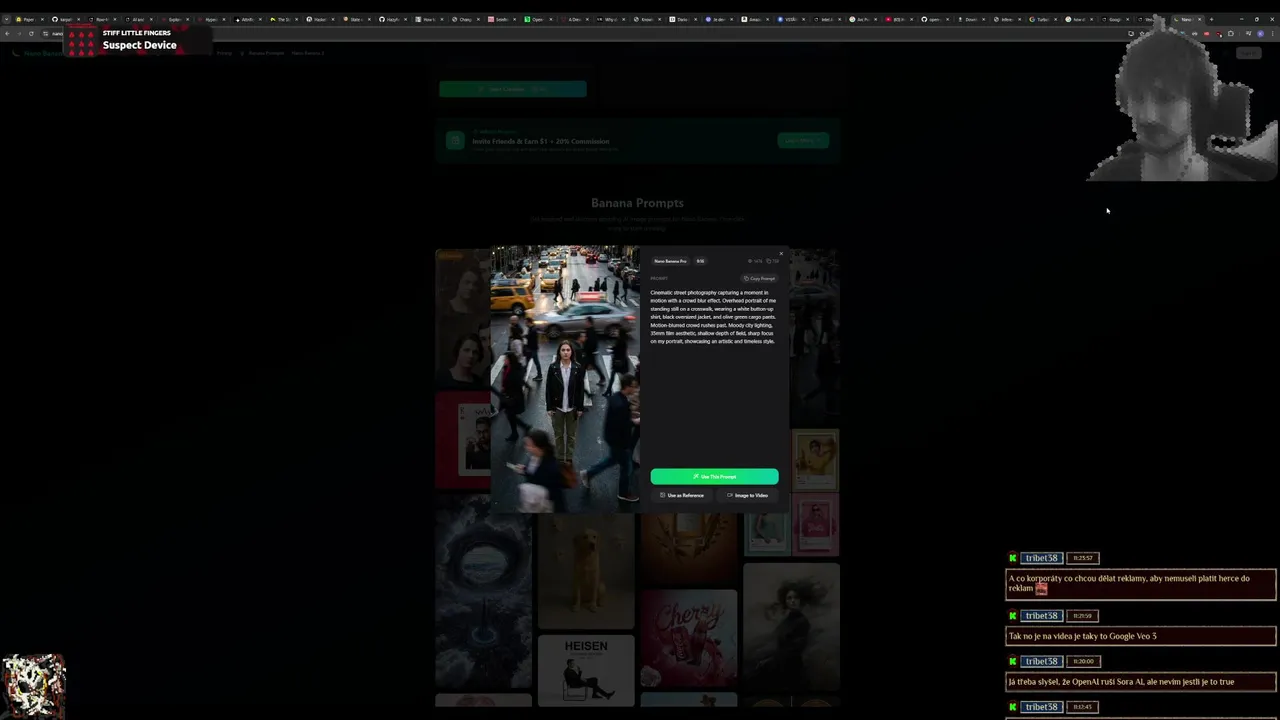Reload the page with browser refresh icon

[31, 33]
